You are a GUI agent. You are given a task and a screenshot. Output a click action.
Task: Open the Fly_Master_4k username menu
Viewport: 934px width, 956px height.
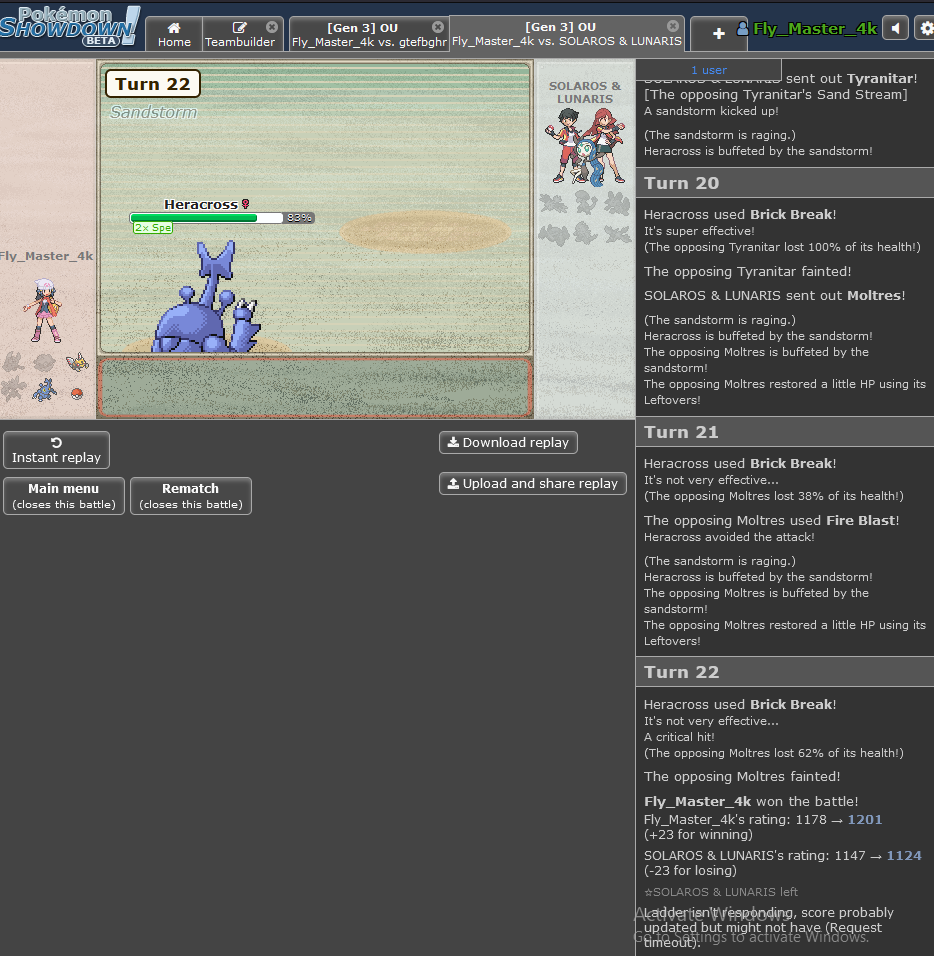814,29
